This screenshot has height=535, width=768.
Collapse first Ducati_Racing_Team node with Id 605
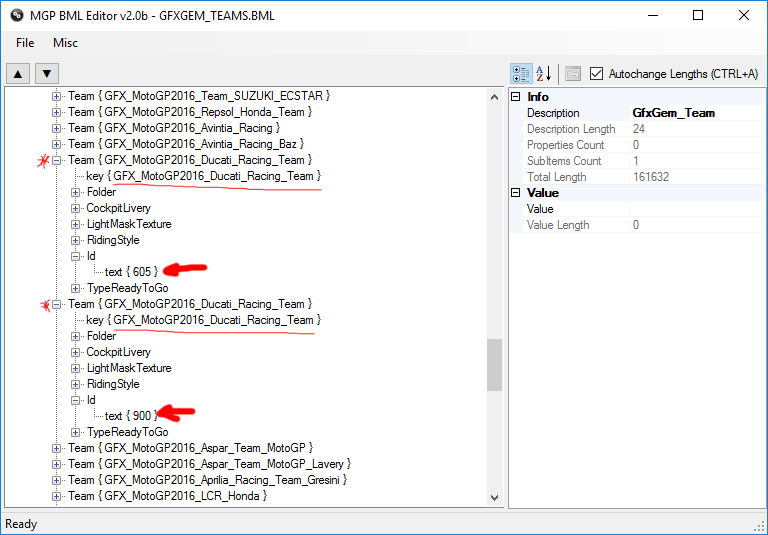(x=56, y=160)
